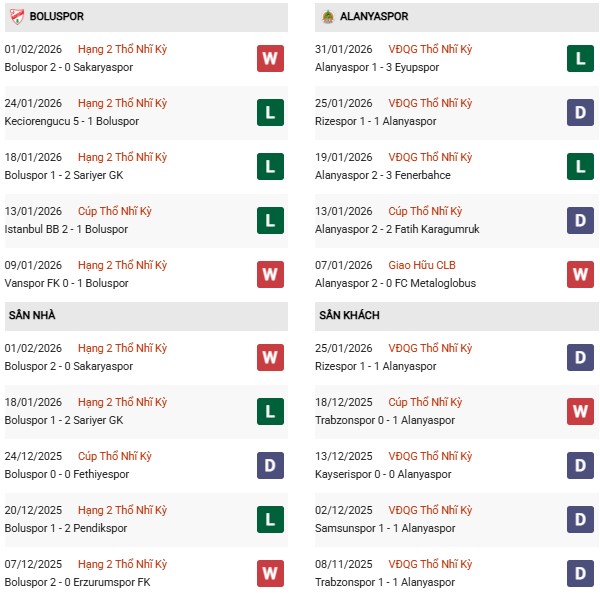Viewport: 600px width, 593px height.
Task: Click the L badge for Boluspor 1-2 Pendikspor
Action: pos(270,519)
